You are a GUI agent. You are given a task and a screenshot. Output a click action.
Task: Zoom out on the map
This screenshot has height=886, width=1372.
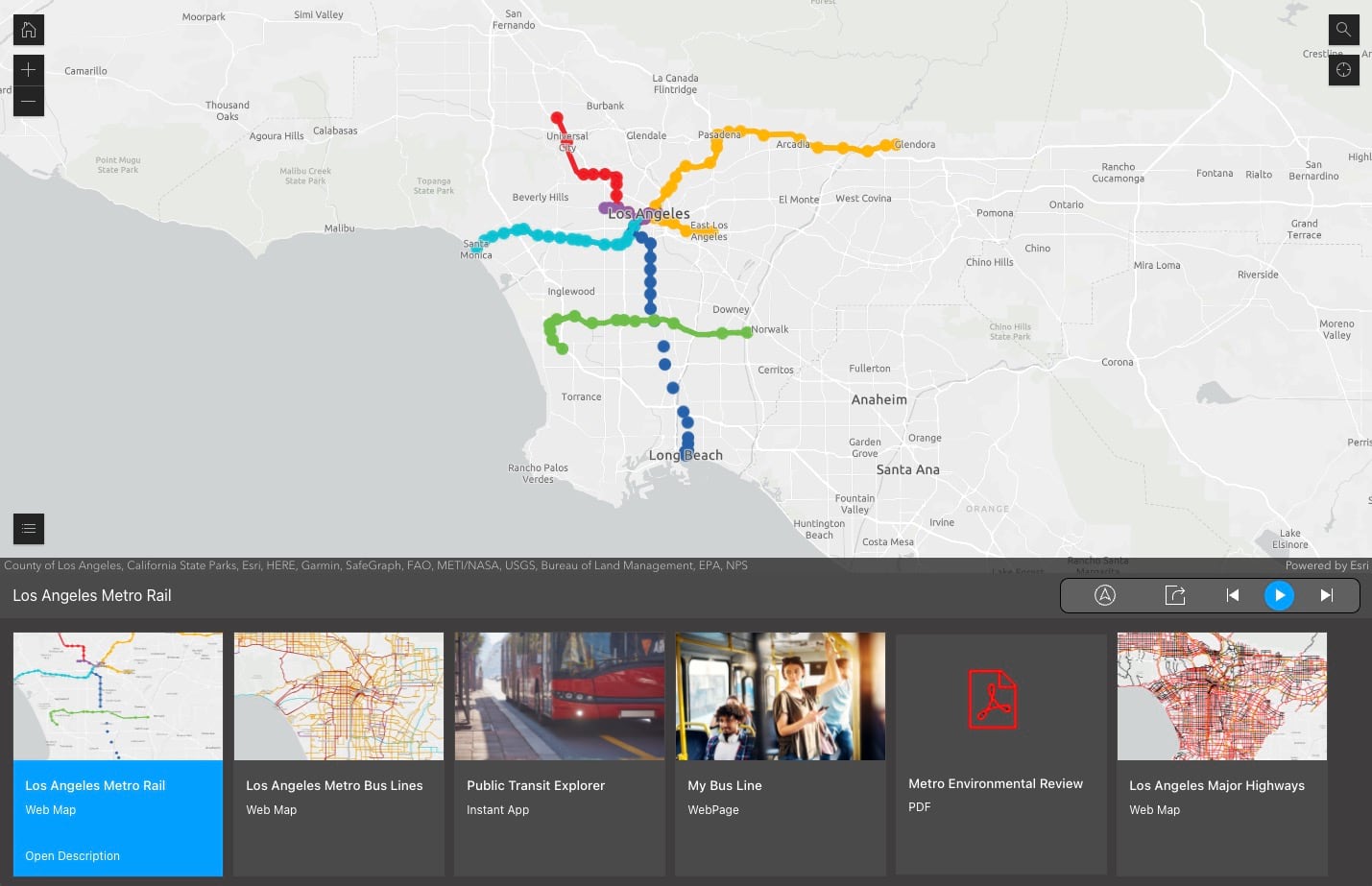click(28, 101)
